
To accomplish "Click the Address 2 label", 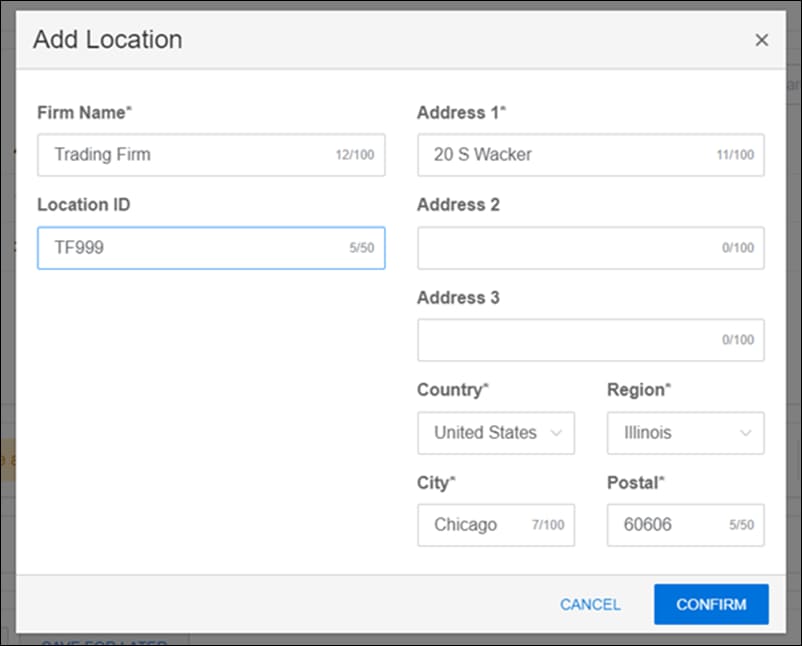I will pos(458,205).
